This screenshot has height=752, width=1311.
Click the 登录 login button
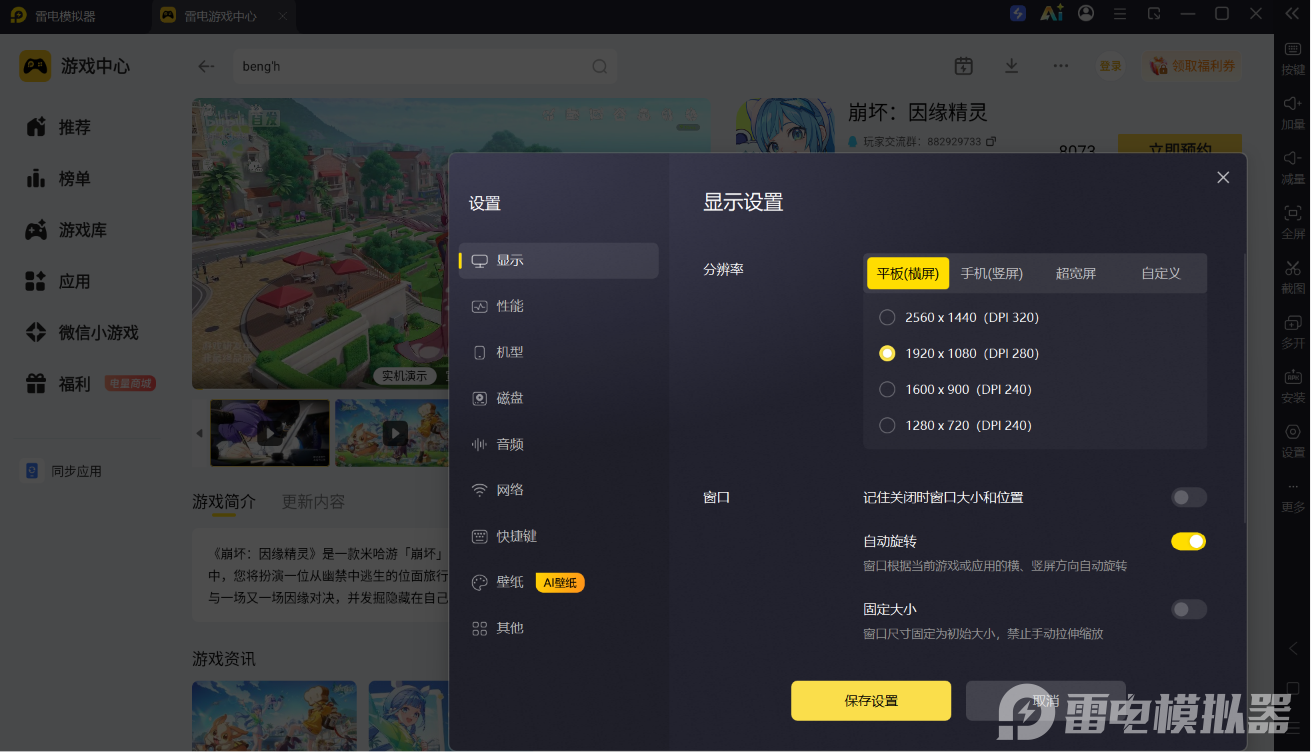point(1111,66)
